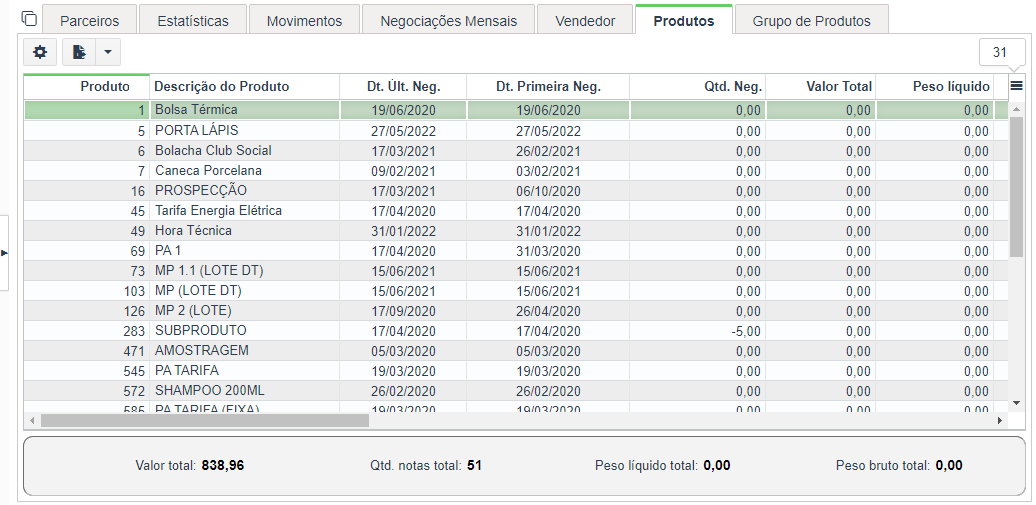Click the record count box showing 31
Viewport: 1036px width, 505px height.
tap(1002, 53)
